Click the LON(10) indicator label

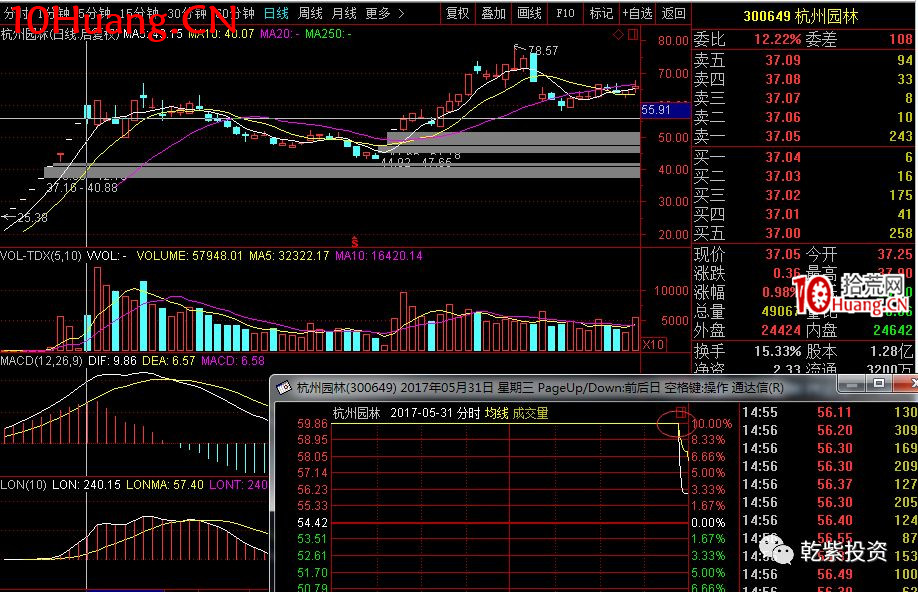tap(23, 485)
